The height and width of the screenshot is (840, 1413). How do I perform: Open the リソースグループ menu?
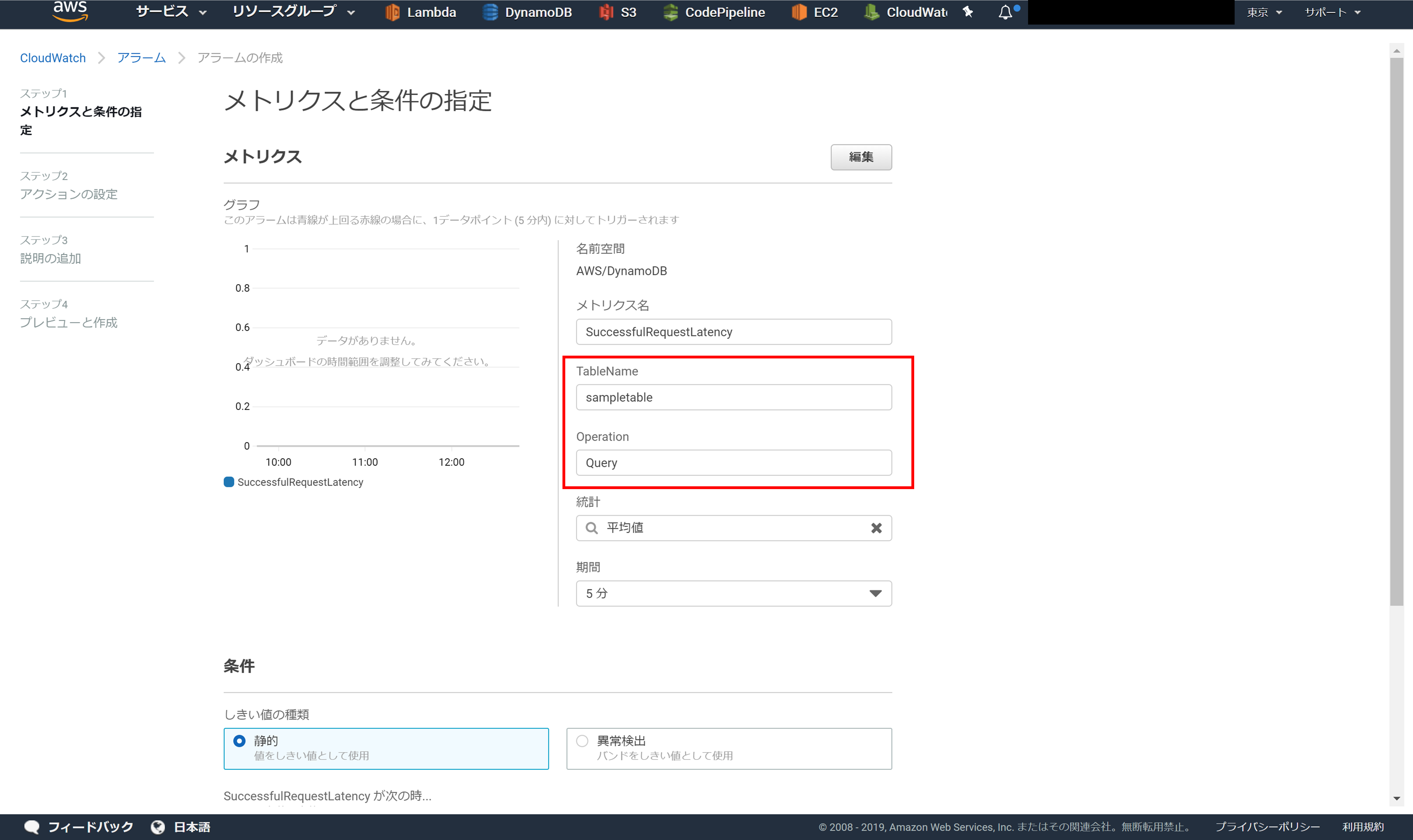click(293, 13)
